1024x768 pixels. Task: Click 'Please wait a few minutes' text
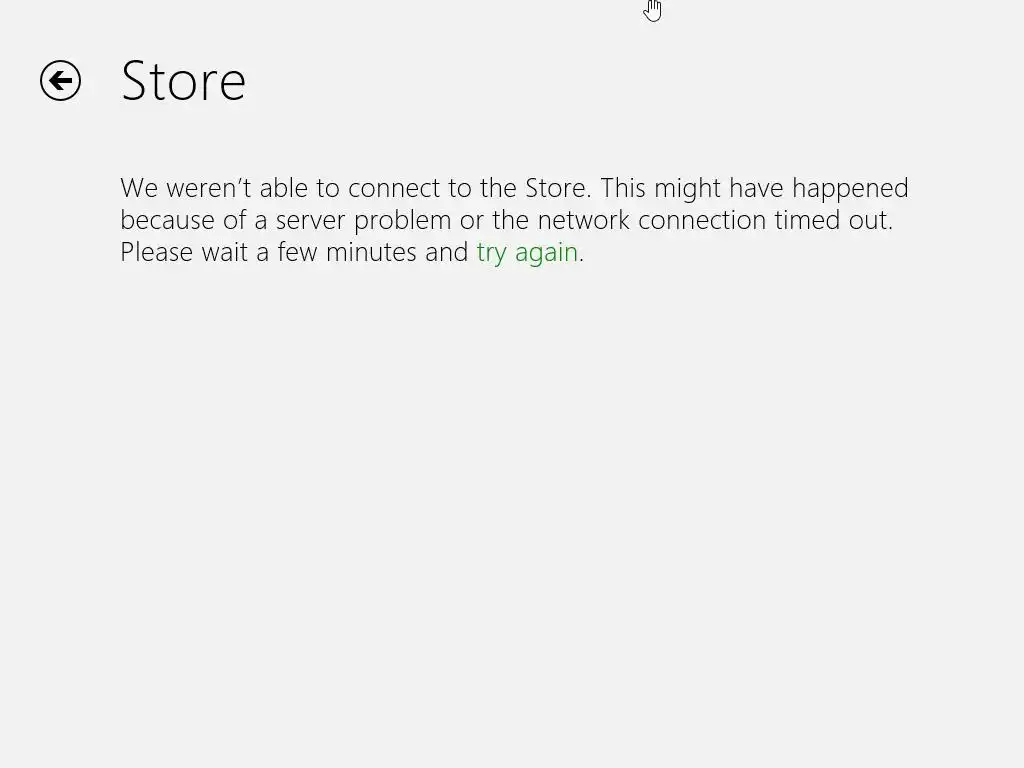point(268,252)
